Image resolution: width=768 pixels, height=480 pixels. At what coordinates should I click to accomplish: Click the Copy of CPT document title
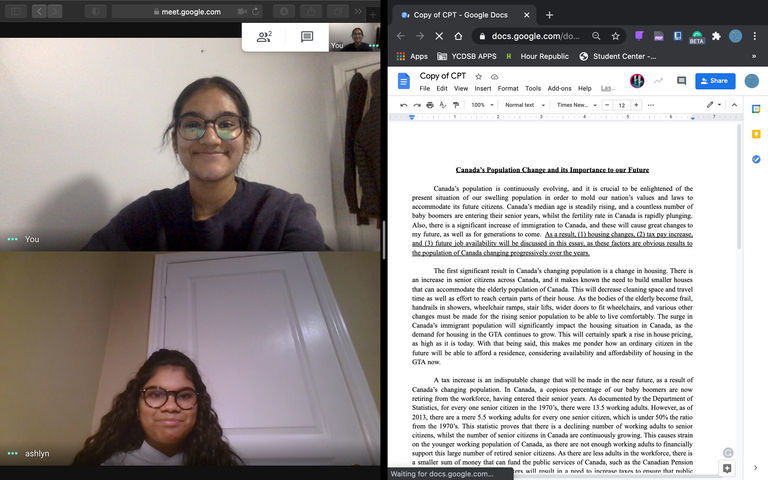[x=443, y=76]
